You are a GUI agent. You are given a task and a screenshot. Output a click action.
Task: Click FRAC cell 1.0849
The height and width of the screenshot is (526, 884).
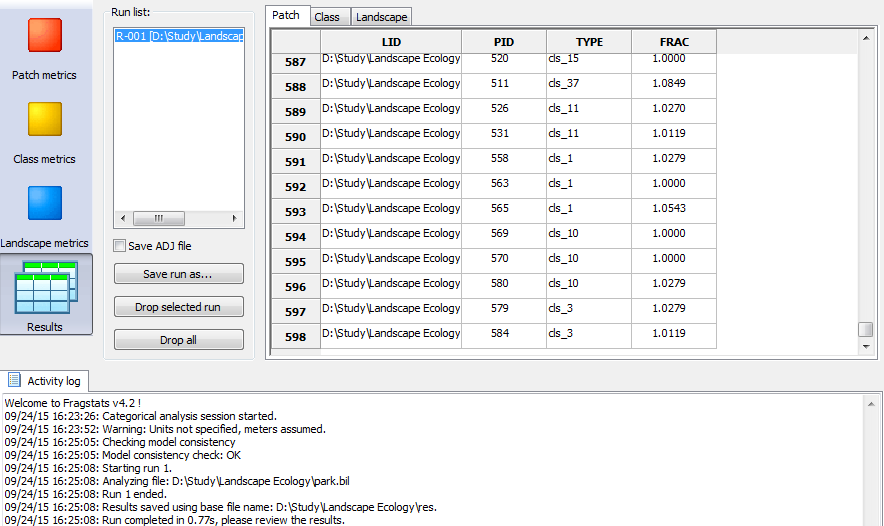pyautogui.click(x=674, y=87)
